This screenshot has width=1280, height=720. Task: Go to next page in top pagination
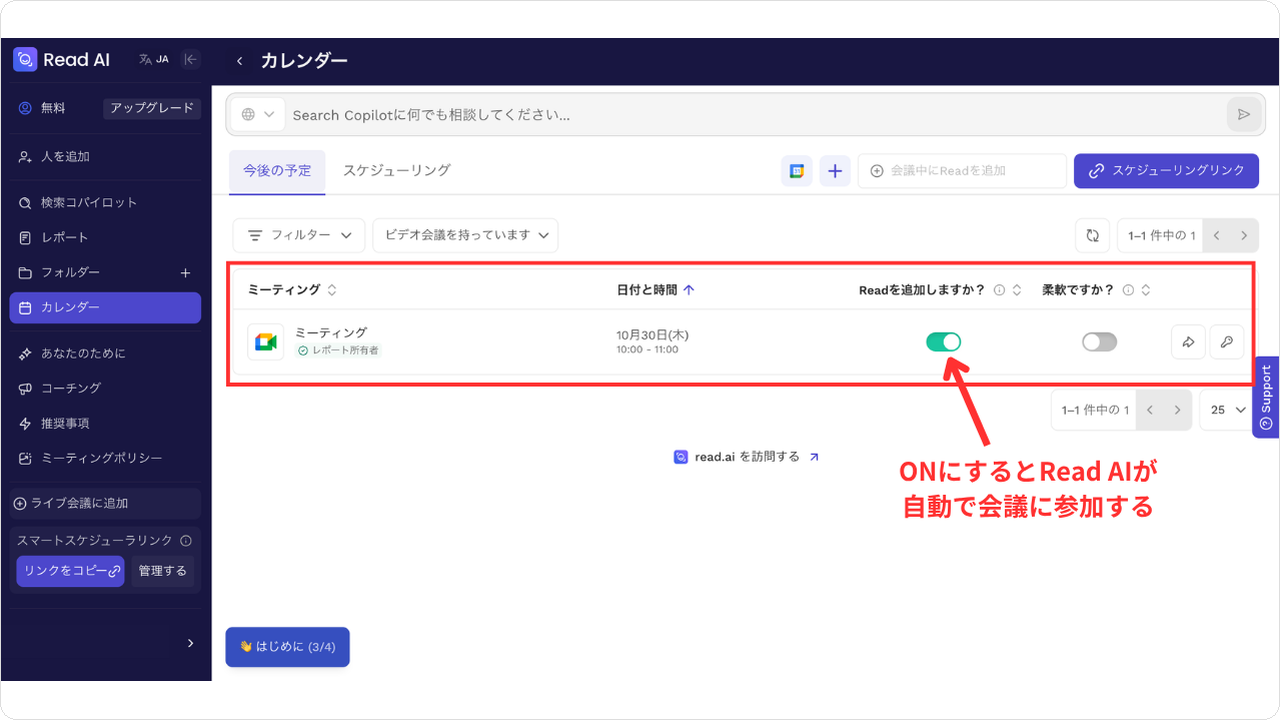point(1244,236)
